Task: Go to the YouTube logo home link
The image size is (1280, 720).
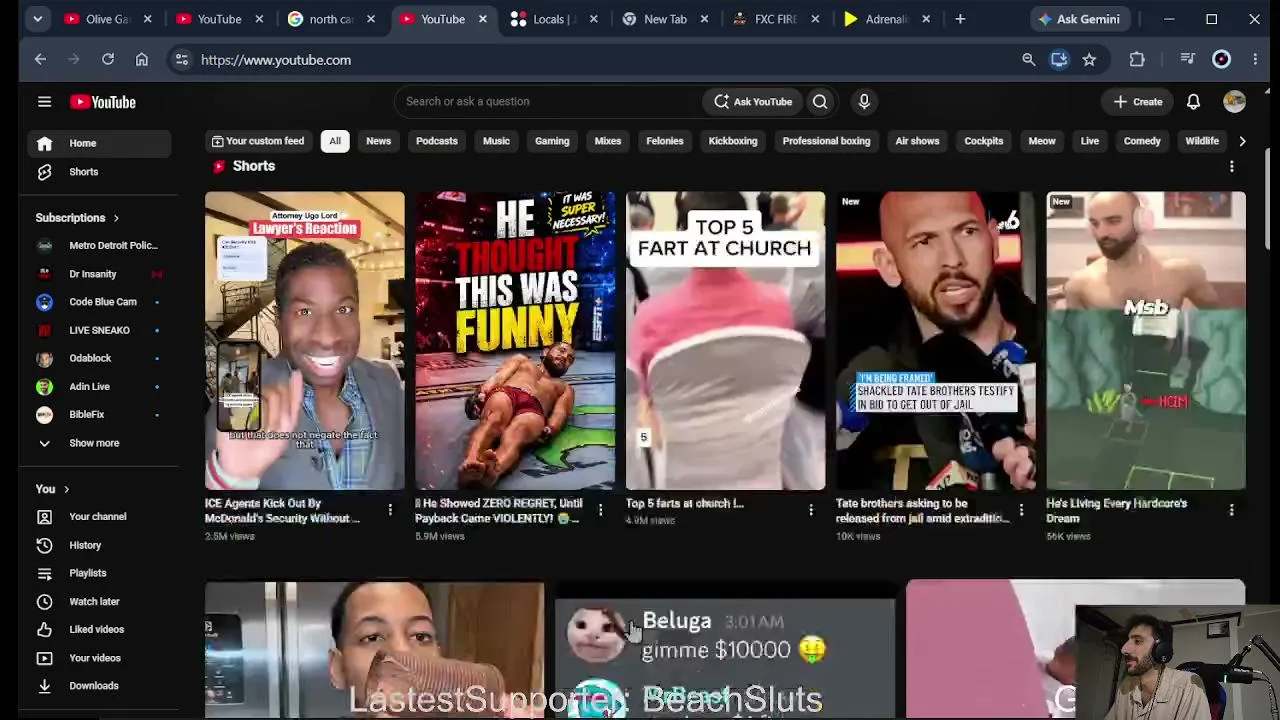Action: point(103,102)
